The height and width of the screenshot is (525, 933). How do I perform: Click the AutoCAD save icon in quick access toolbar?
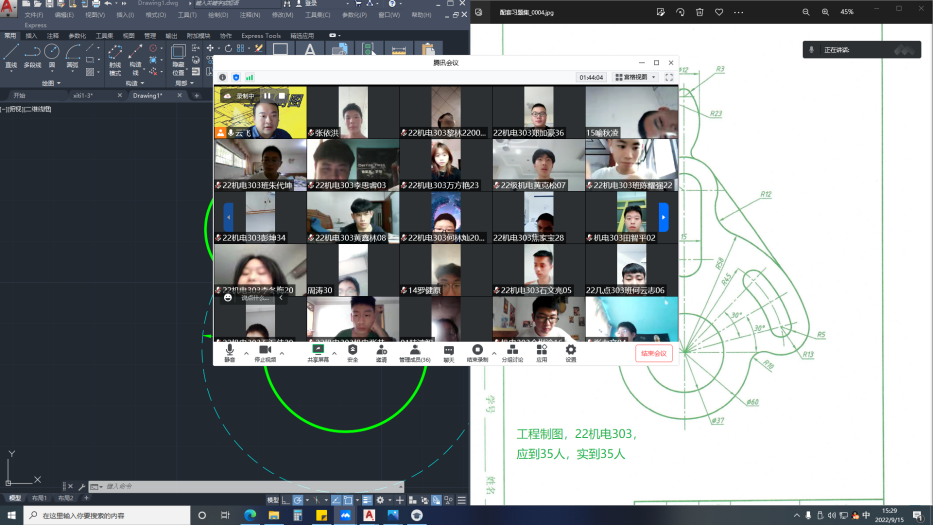pos(49,4)
